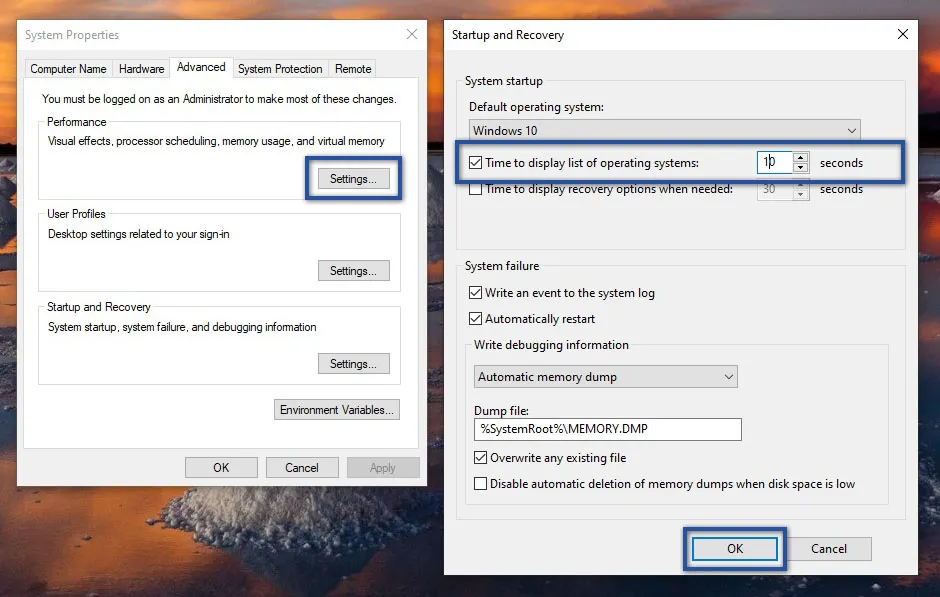
Task: Open Startup and Recovery Settings
Action: (x=352, y=363)
